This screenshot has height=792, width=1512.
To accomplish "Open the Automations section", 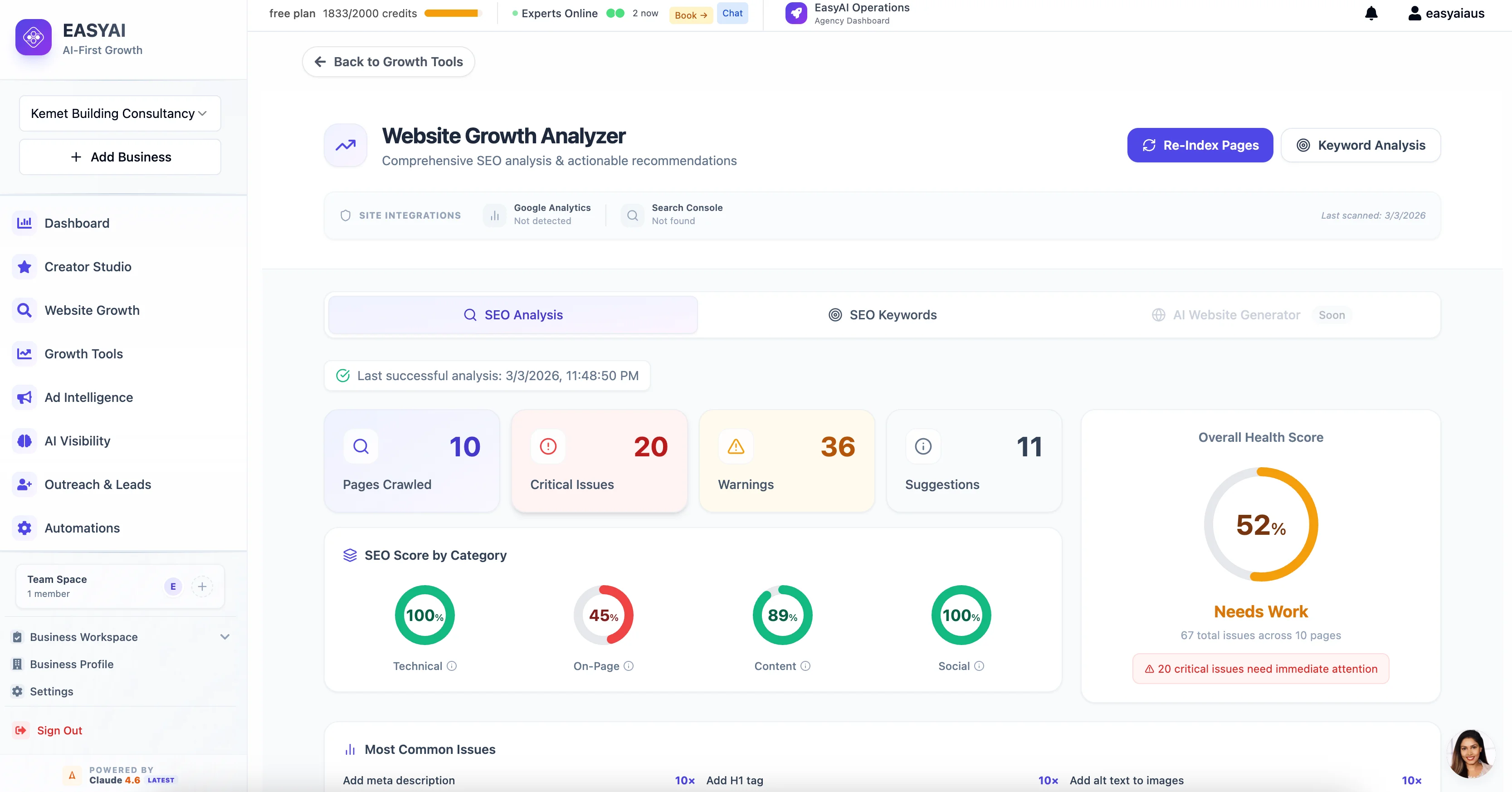I will point(82,528).
